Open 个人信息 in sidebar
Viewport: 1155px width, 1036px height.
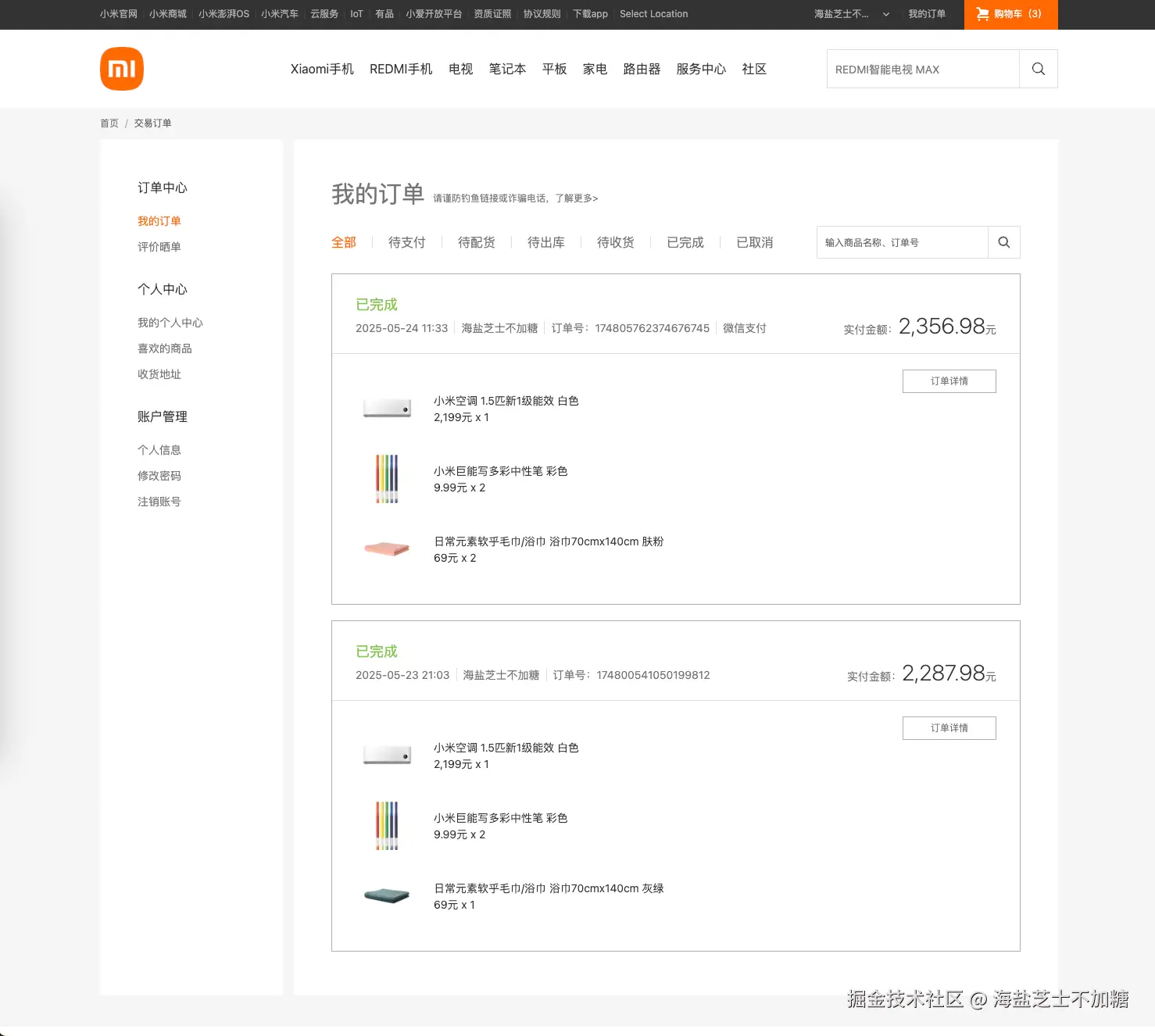(159, 450)
